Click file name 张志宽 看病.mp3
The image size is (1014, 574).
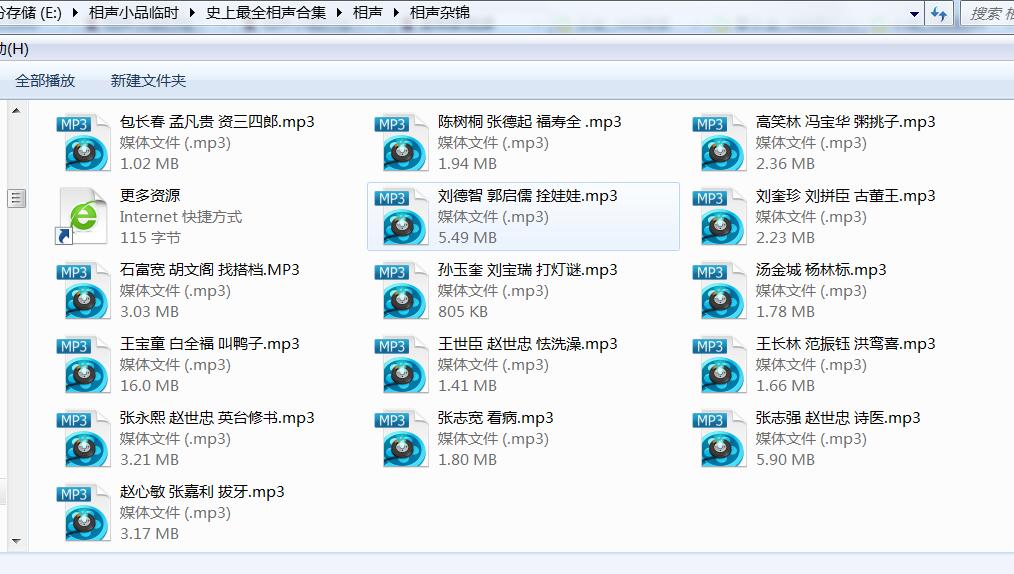[x=495, y=418]
